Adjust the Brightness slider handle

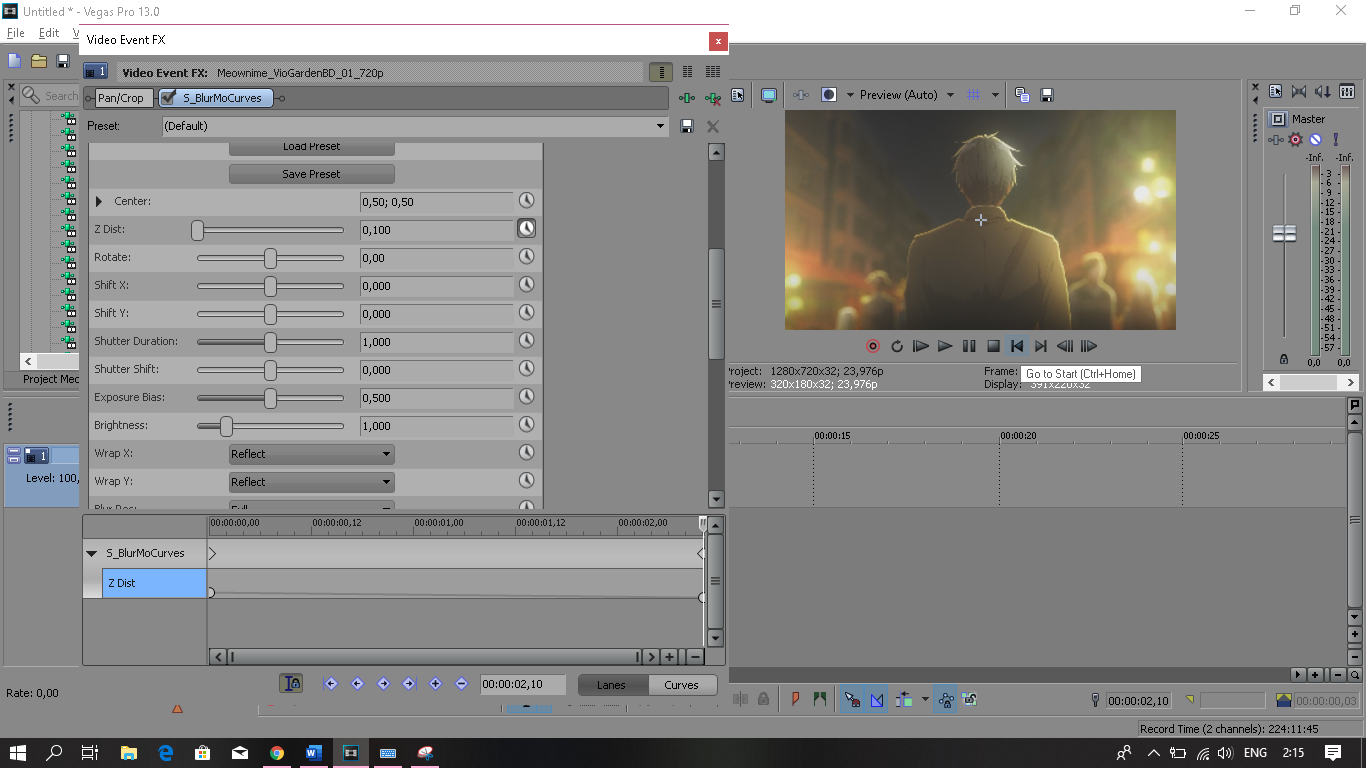tap(226, 426)
